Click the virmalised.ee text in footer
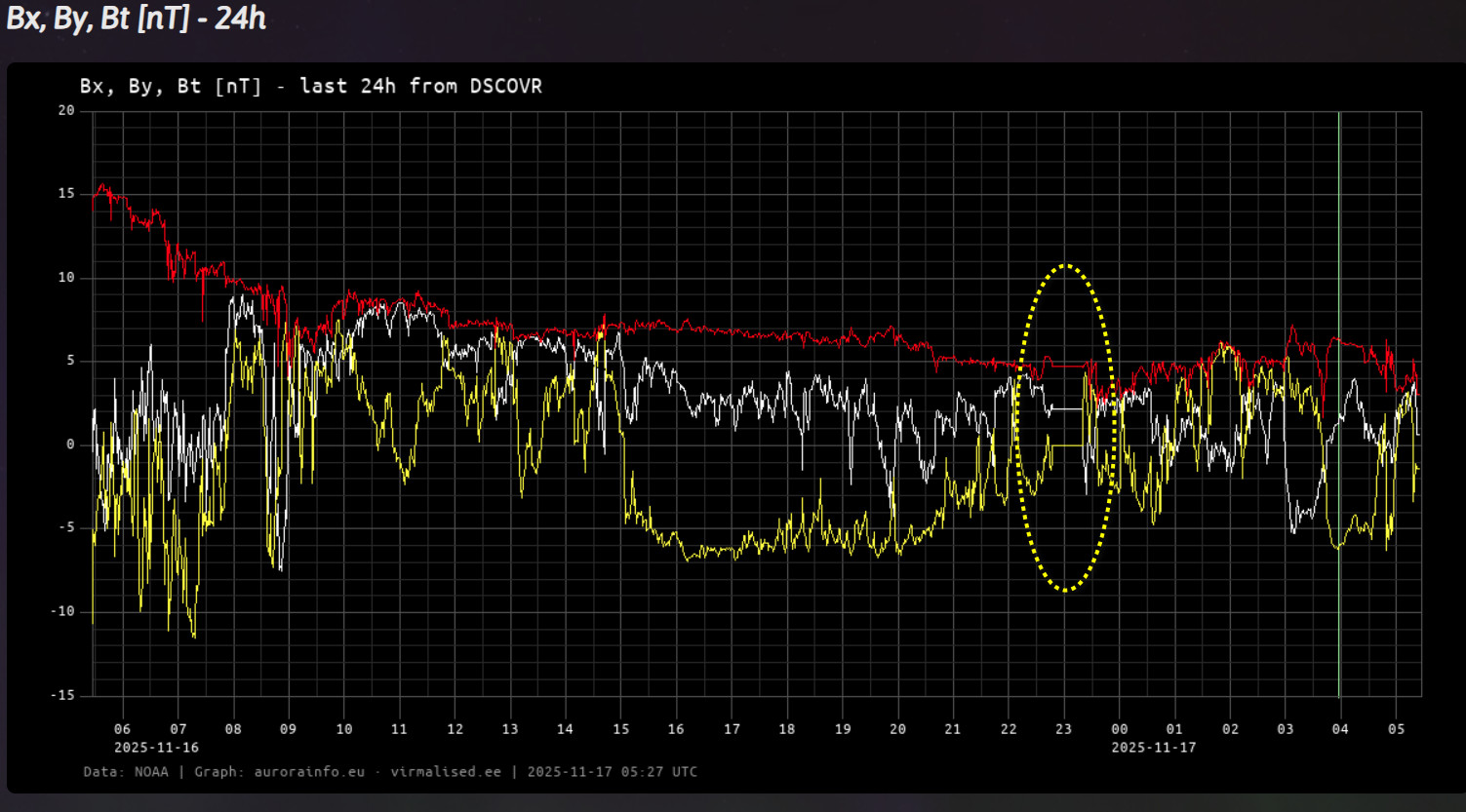 (x=446, y=772)
